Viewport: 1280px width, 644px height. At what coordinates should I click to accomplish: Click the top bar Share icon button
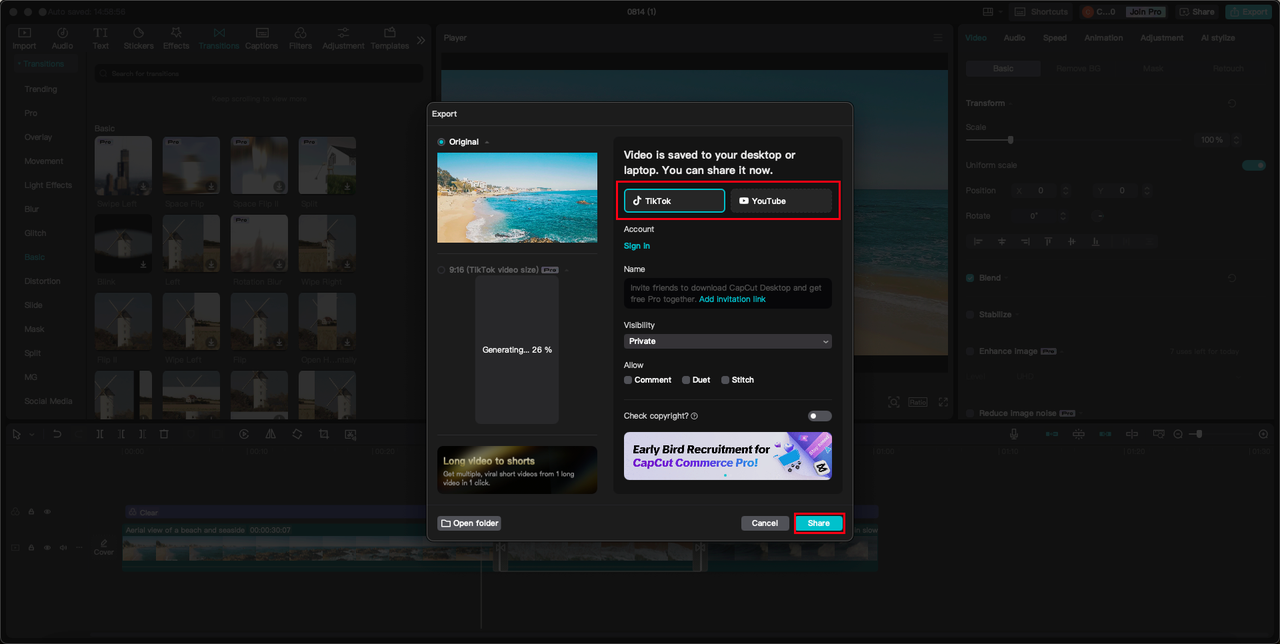click(1196, 11)
